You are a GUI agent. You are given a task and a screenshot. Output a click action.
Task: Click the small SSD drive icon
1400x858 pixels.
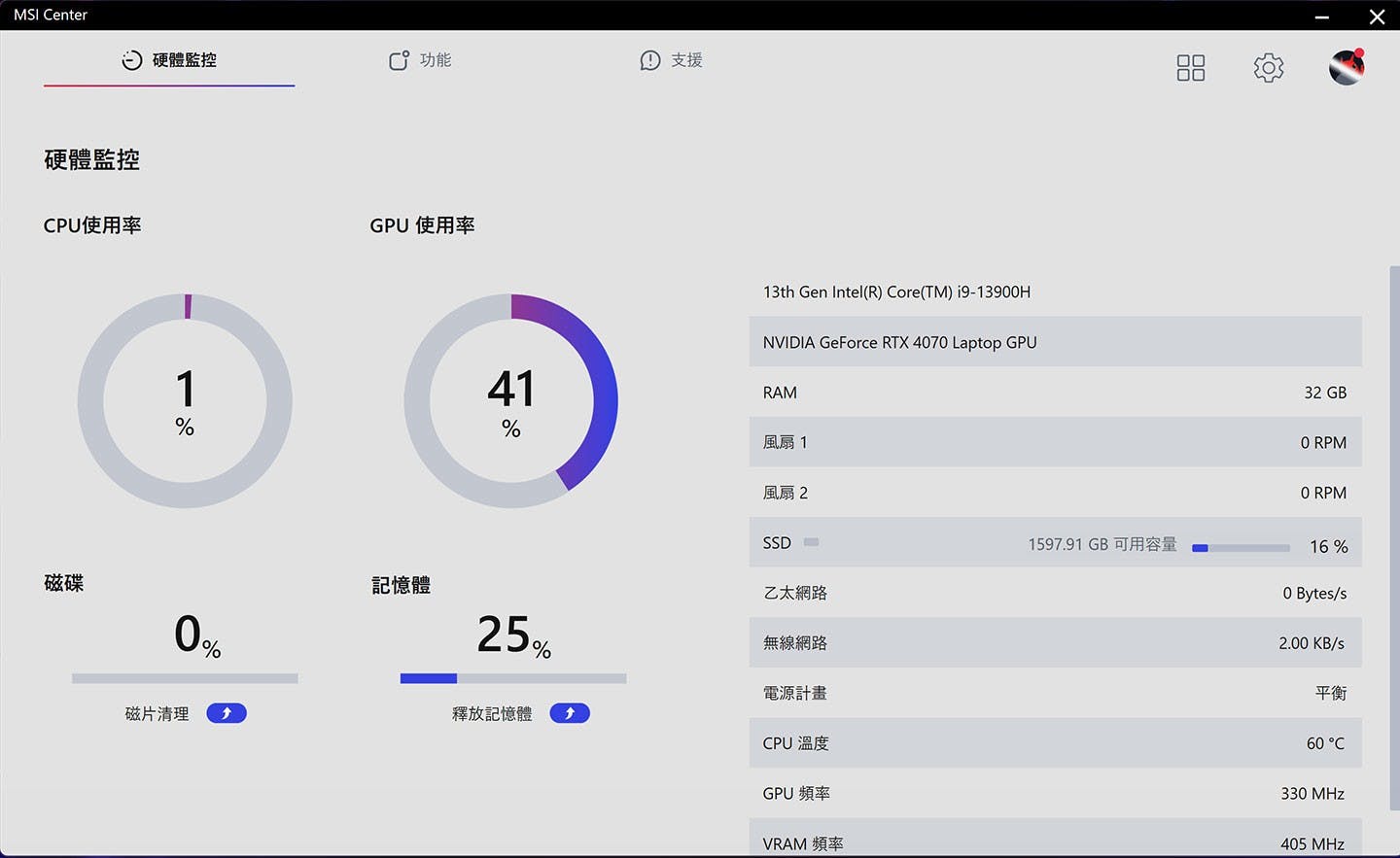click(811, 542)
